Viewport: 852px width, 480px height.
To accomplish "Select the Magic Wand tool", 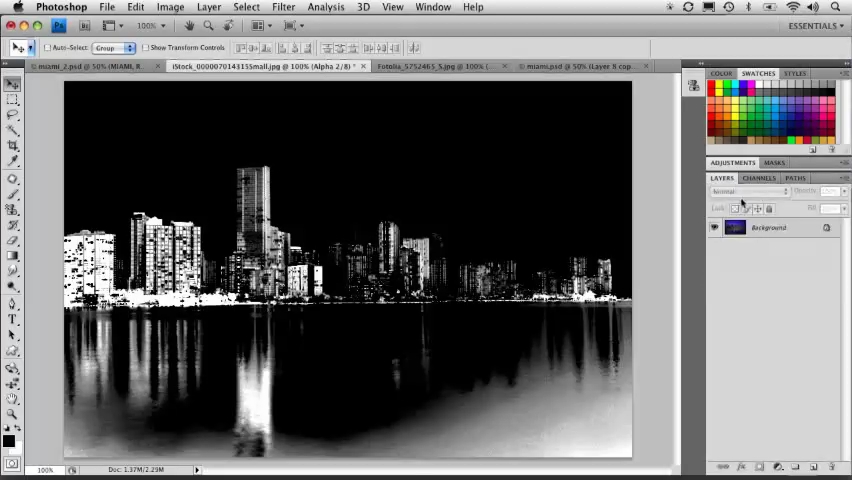I will pyautogui.click(x=12, y=130).
